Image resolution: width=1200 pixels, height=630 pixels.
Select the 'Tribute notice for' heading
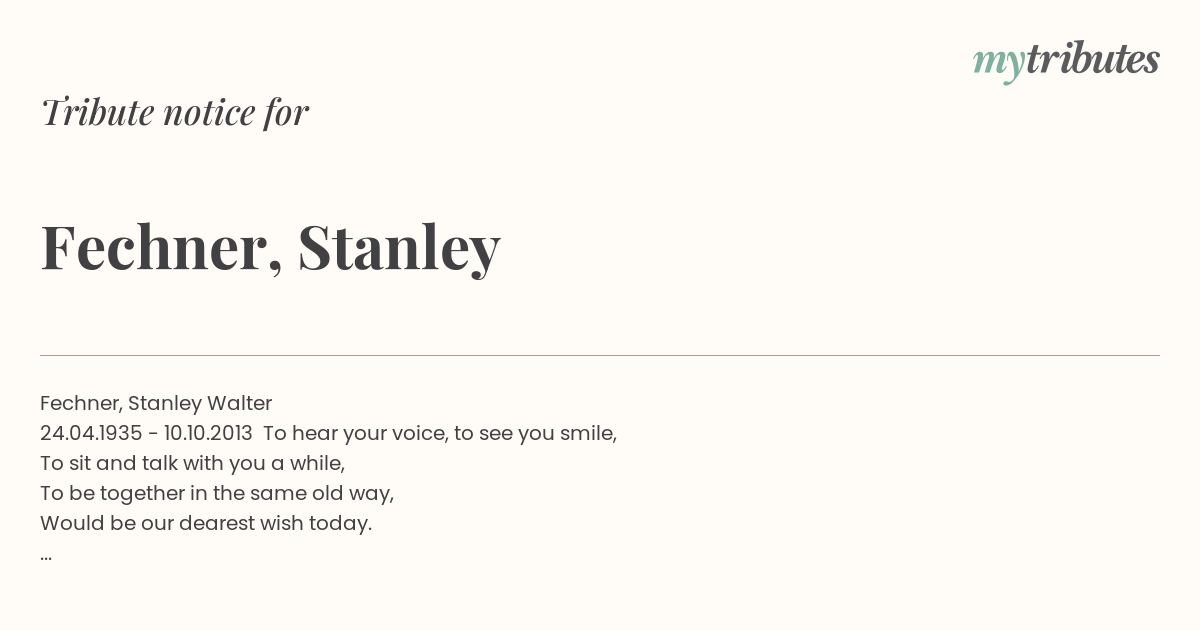(x=175, y=112)
